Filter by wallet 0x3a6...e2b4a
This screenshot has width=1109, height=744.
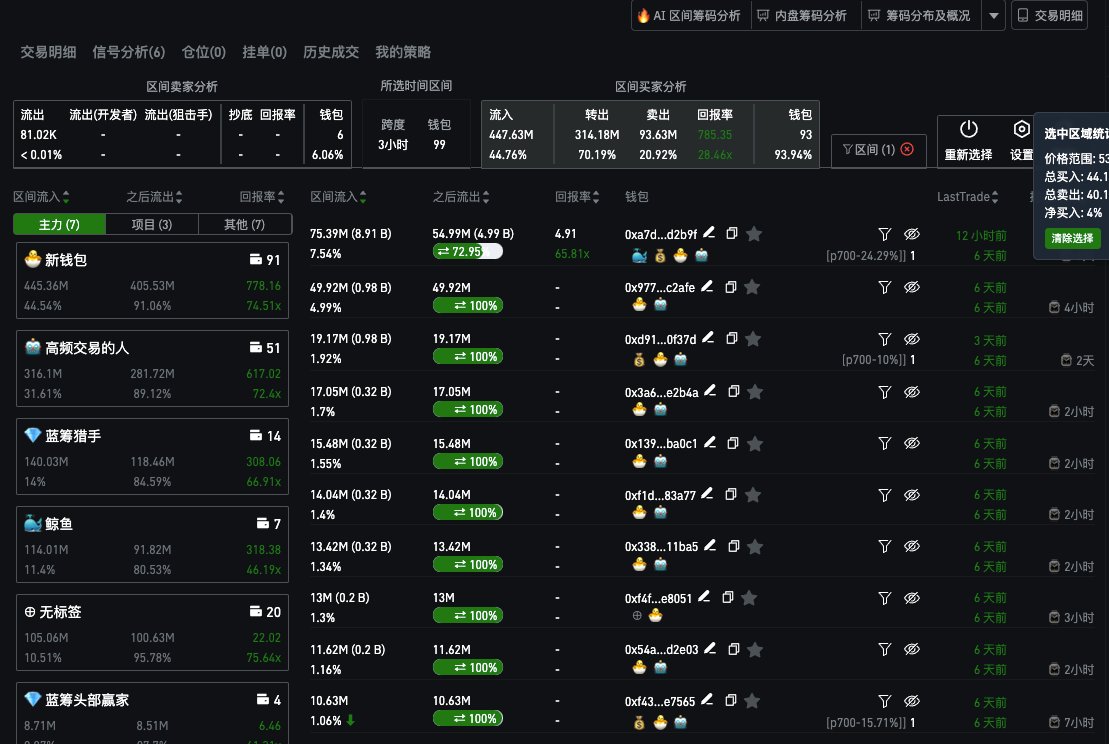(x=884, y=391)
